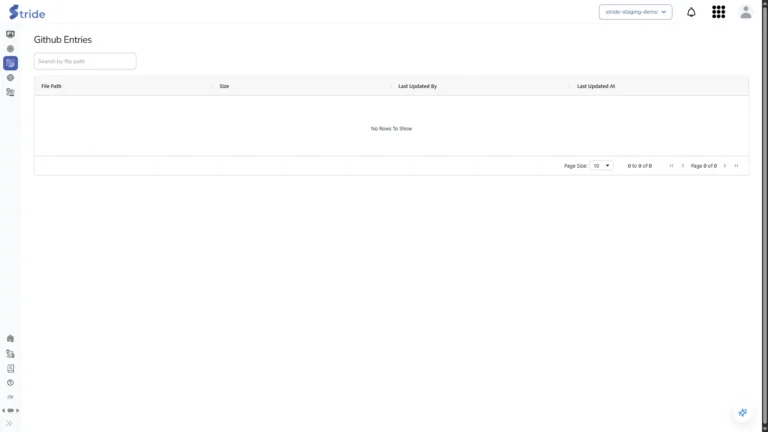Click the 'Page 0 of 0' indicator
The image size is (768, 432).
[x=703, y=166]
